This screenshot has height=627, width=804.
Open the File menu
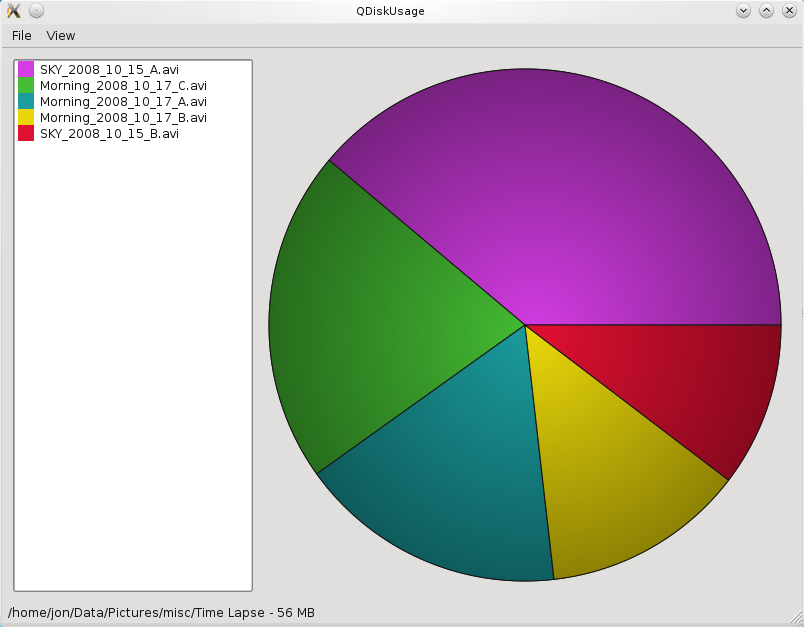point(22,35)
